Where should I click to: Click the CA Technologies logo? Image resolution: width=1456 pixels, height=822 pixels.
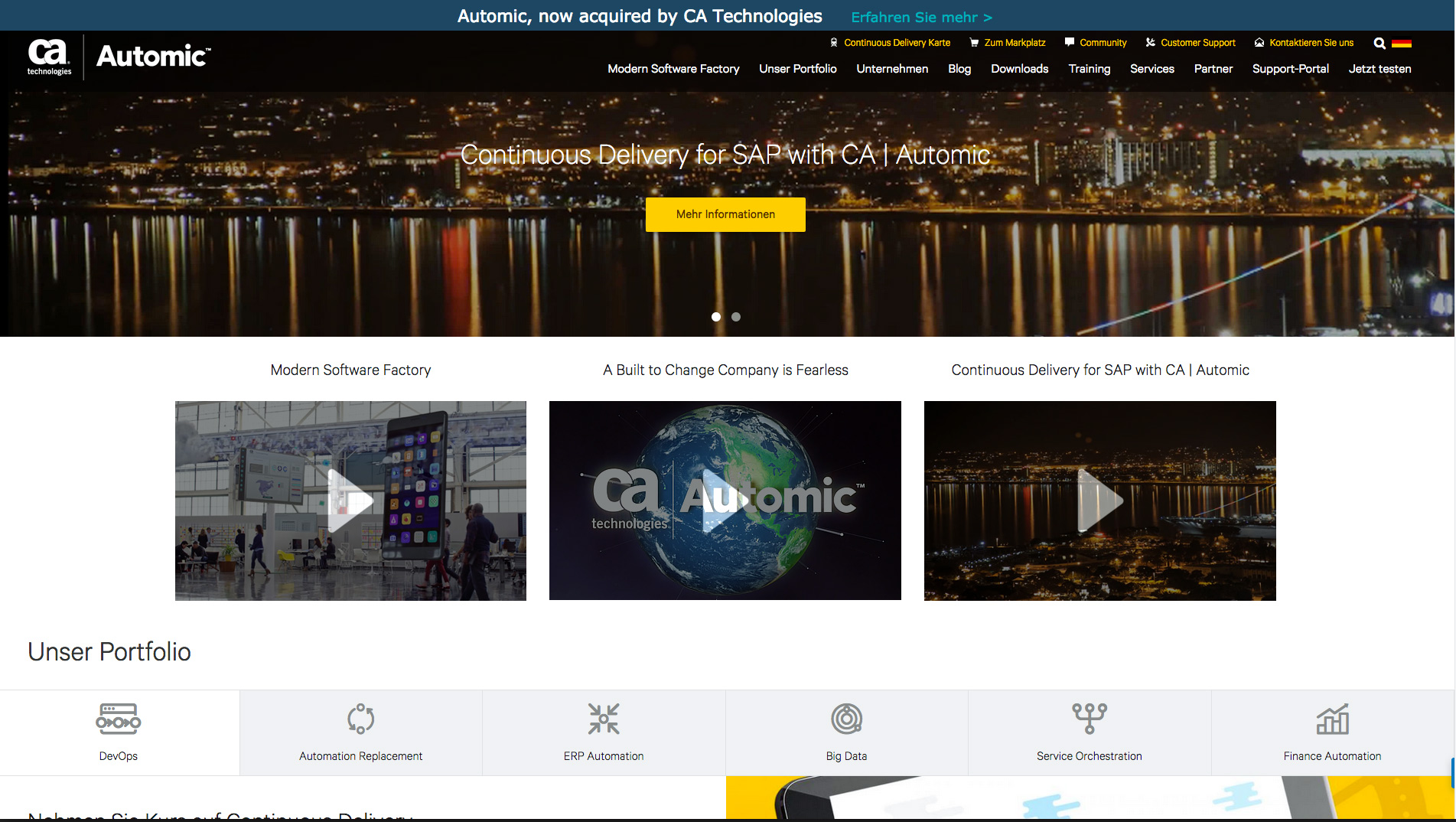coord(49,57)
